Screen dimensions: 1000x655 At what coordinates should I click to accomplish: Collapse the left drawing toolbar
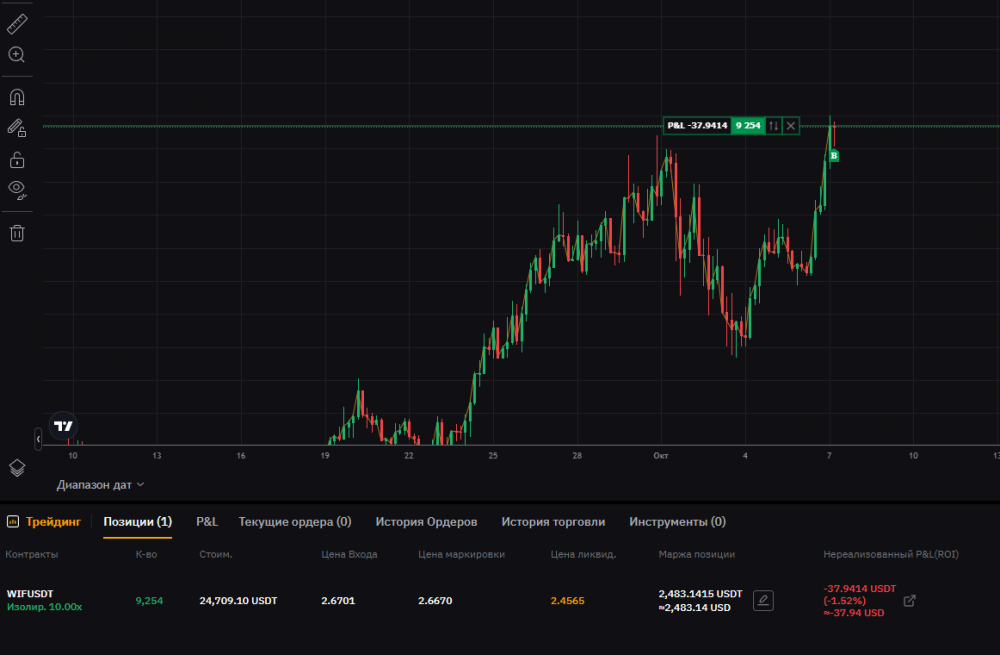click(38, 439)
